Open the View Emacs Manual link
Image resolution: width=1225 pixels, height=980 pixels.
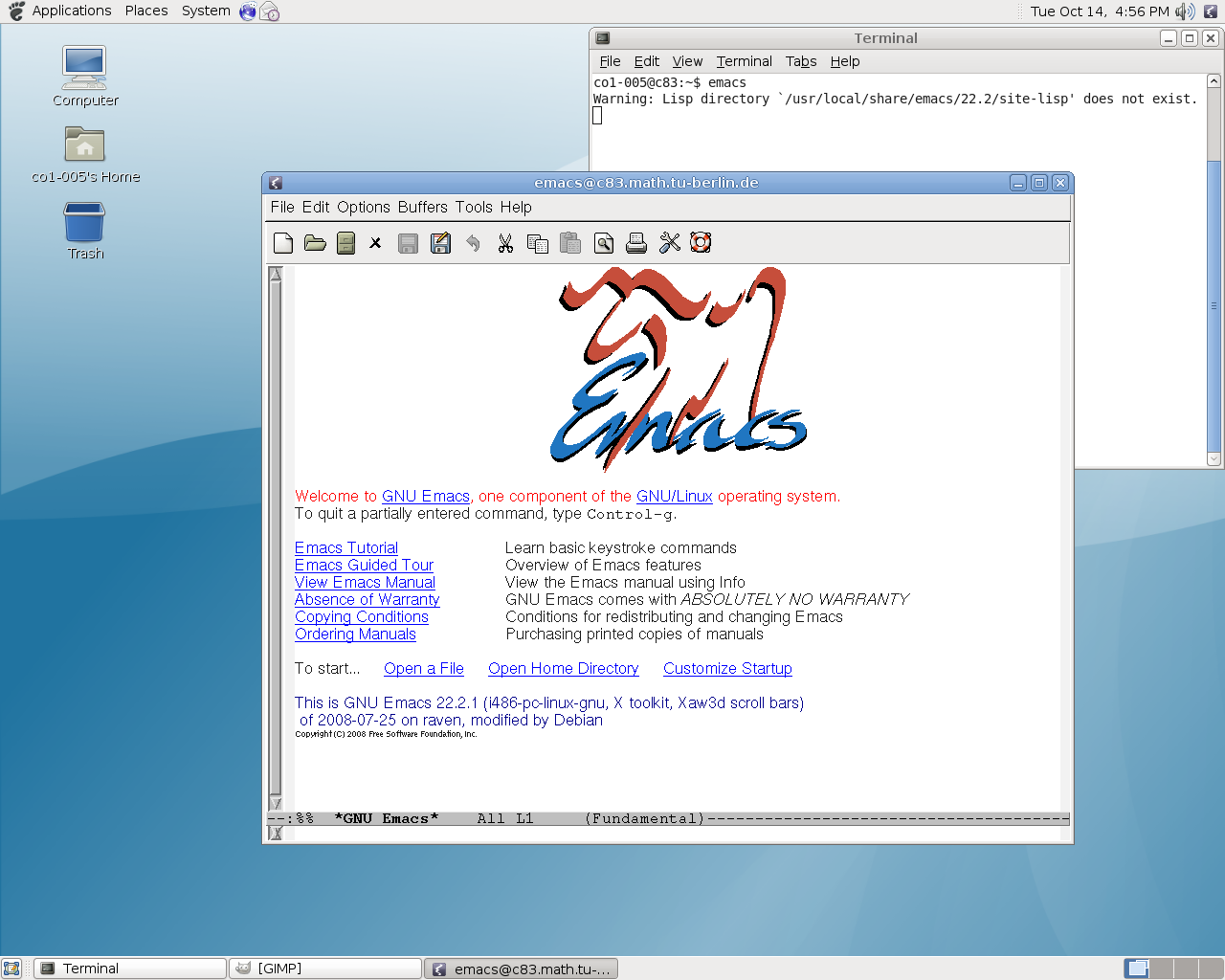pos(365,583)
